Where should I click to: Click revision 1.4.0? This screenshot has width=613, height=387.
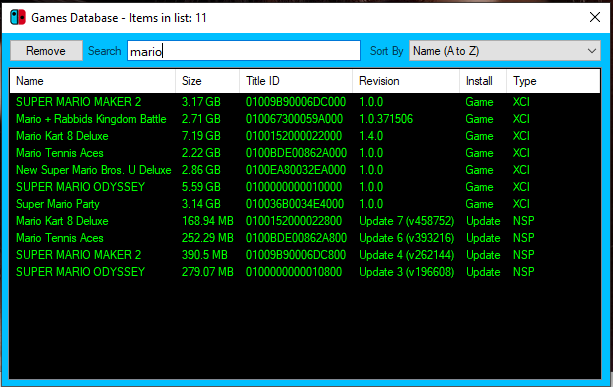[371, 136]
